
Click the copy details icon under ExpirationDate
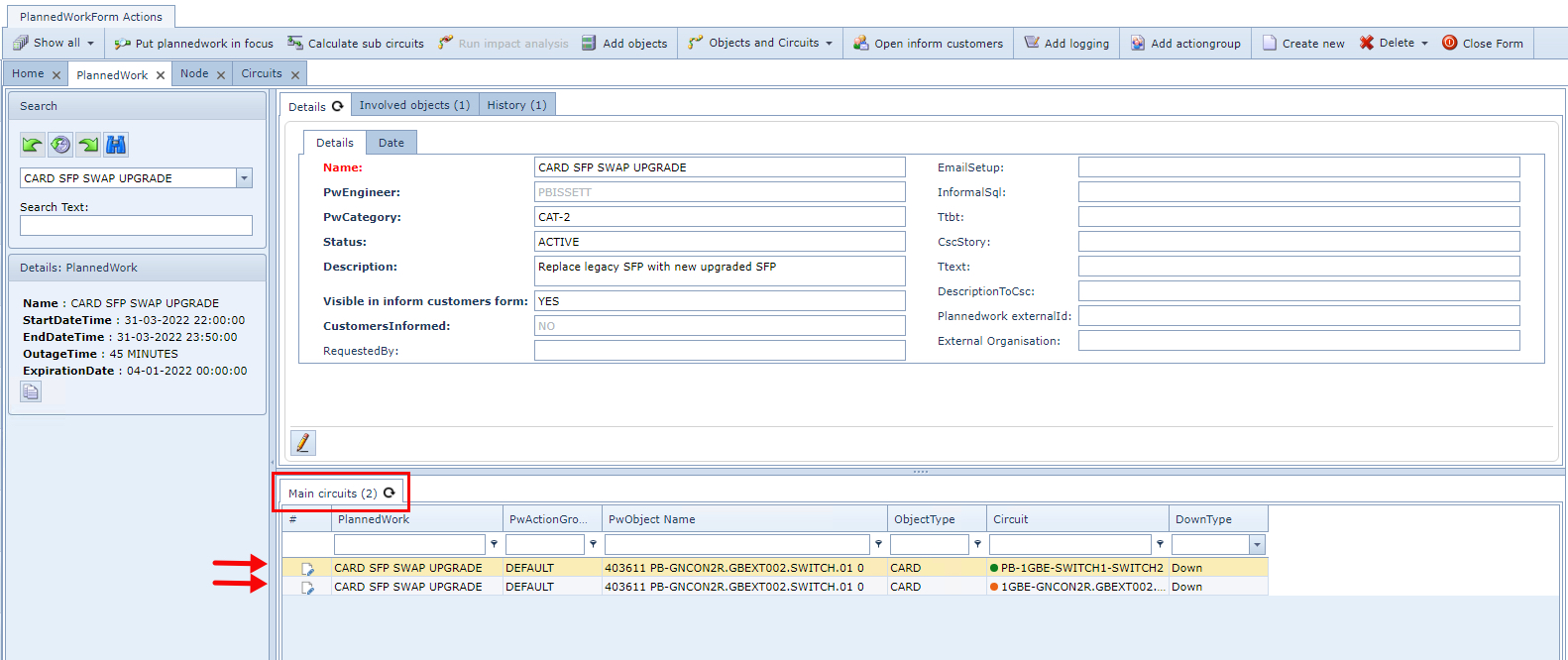tap(31, 391)
